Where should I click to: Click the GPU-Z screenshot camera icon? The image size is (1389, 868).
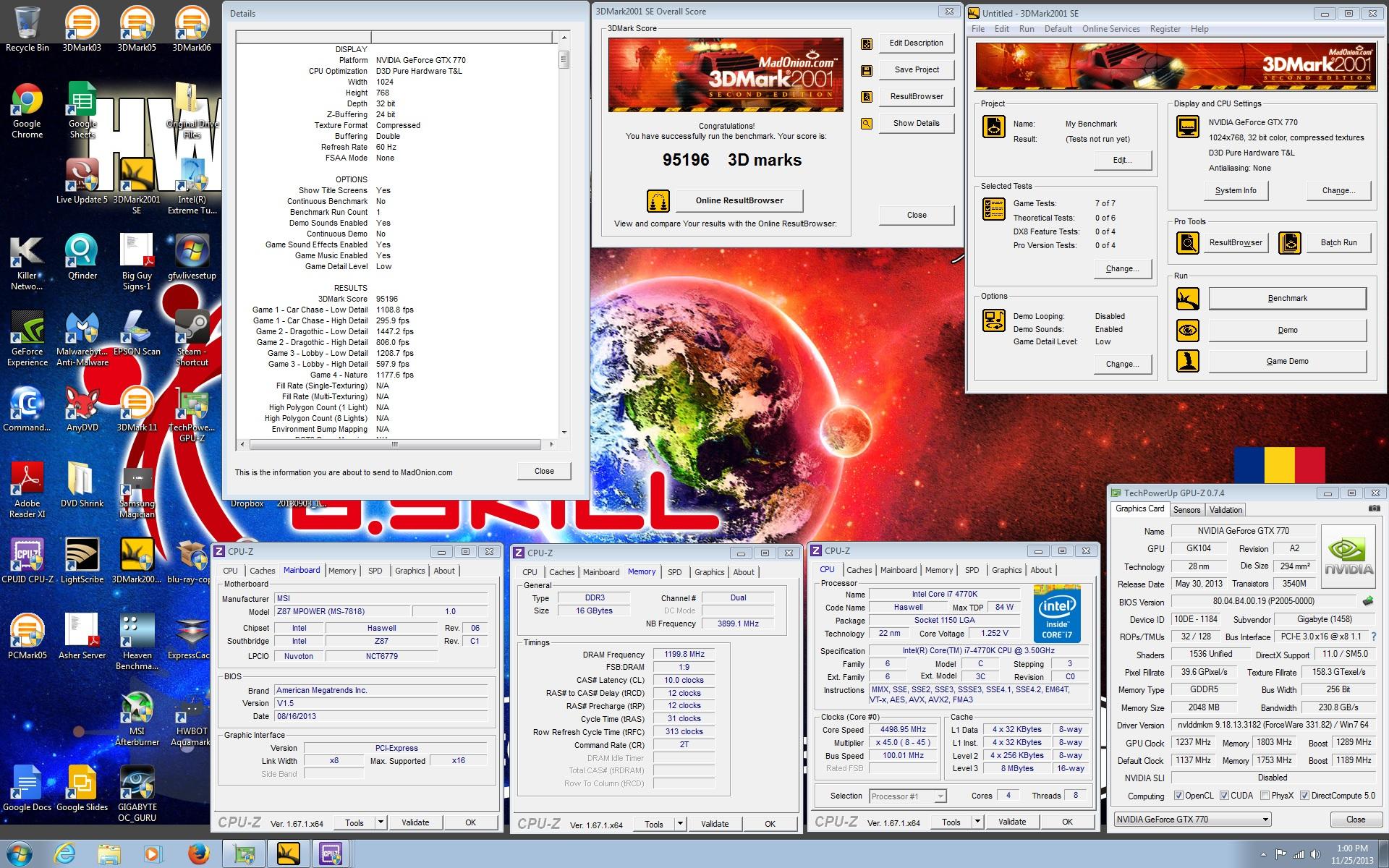coord(1374,509)
